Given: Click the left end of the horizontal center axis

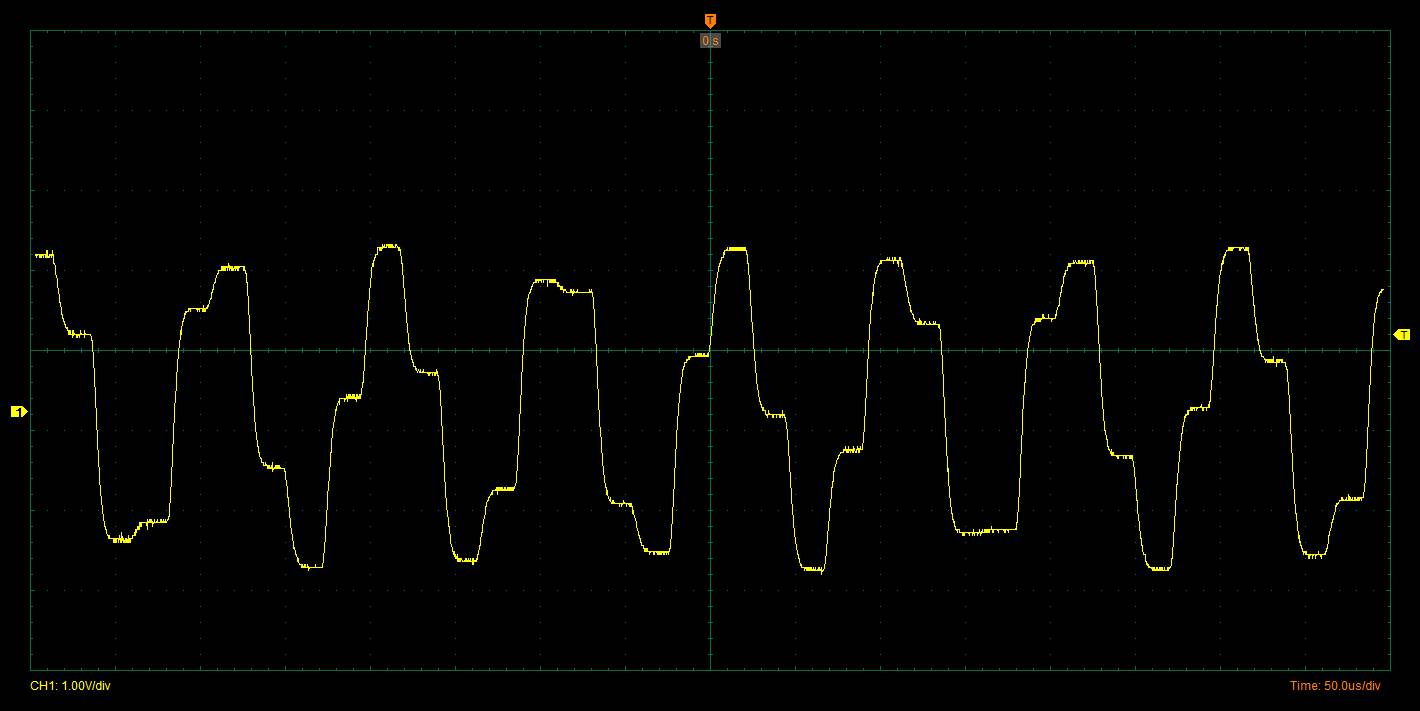Looking at the screenshot, I should click(x=31, y=350).
